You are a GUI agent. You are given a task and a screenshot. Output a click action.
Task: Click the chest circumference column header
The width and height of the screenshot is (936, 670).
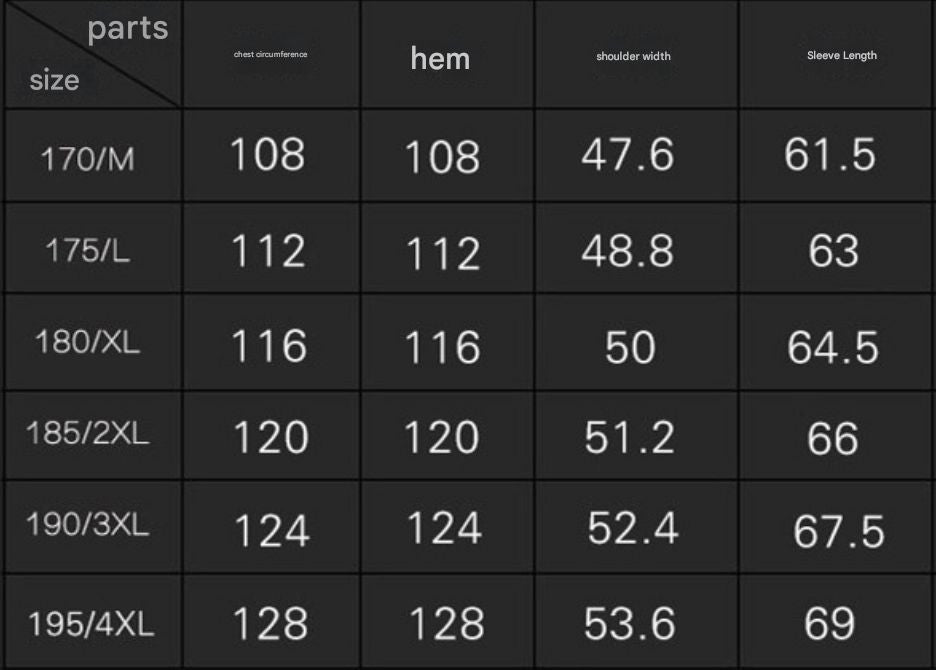pyautogui.click(x=271, y=54)
